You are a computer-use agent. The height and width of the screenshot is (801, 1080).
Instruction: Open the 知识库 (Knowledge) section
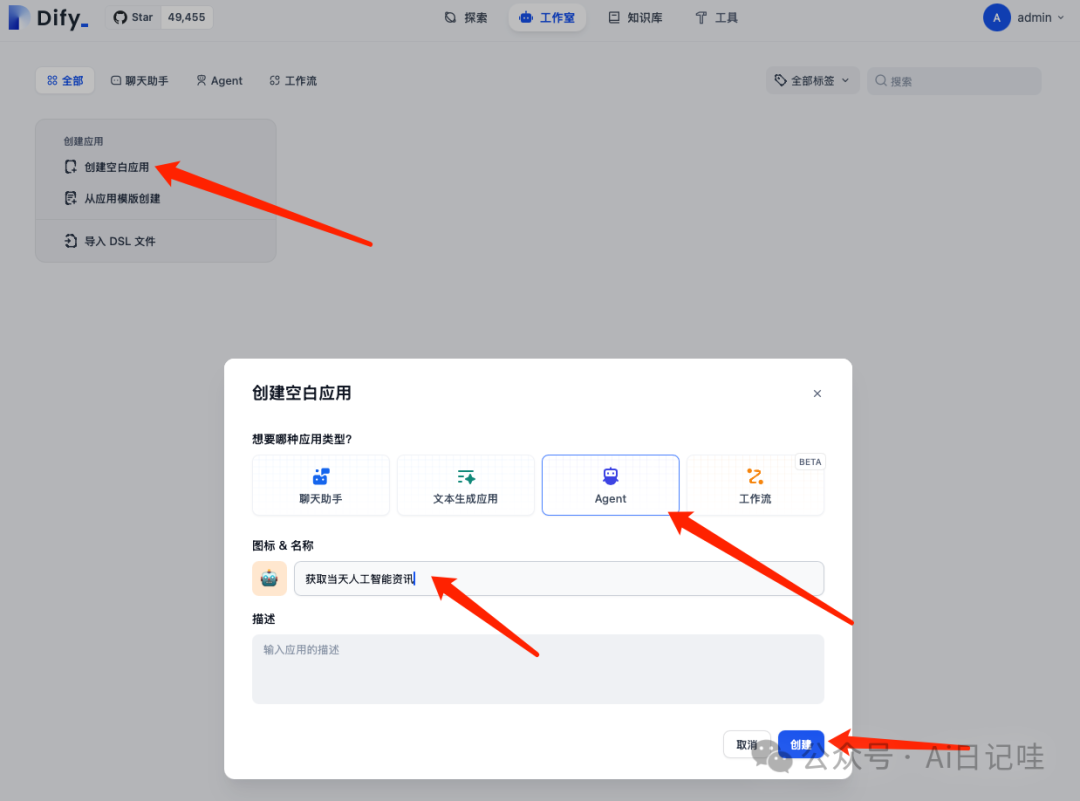click(635, 17)
